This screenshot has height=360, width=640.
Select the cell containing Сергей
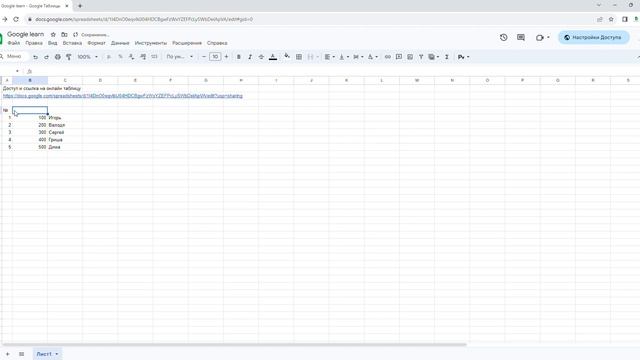coord(64,132)
